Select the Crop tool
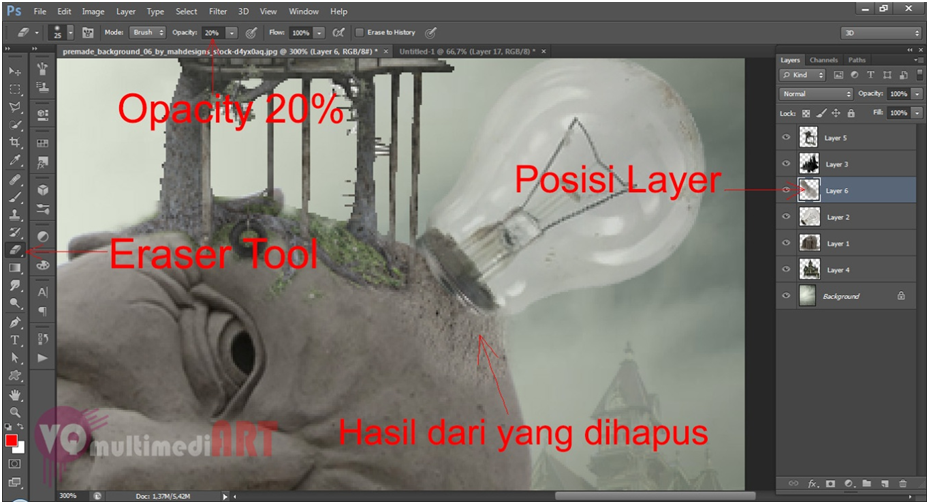Image resolution: width=929 pixels, height=504 pixels. pyautogui.click(x=15, y=142)
